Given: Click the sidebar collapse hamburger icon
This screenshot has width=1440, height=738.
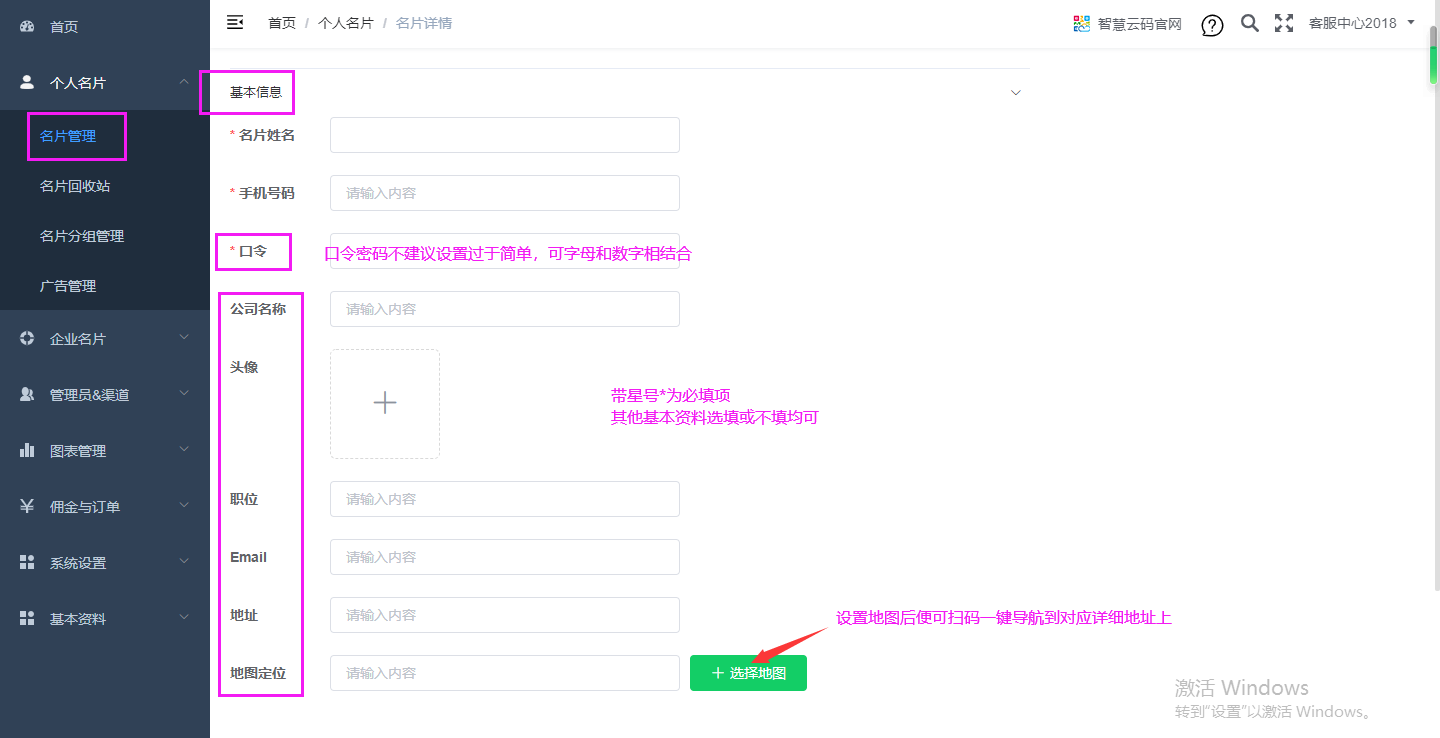Looking at the screenshot, I should (235, 22).
